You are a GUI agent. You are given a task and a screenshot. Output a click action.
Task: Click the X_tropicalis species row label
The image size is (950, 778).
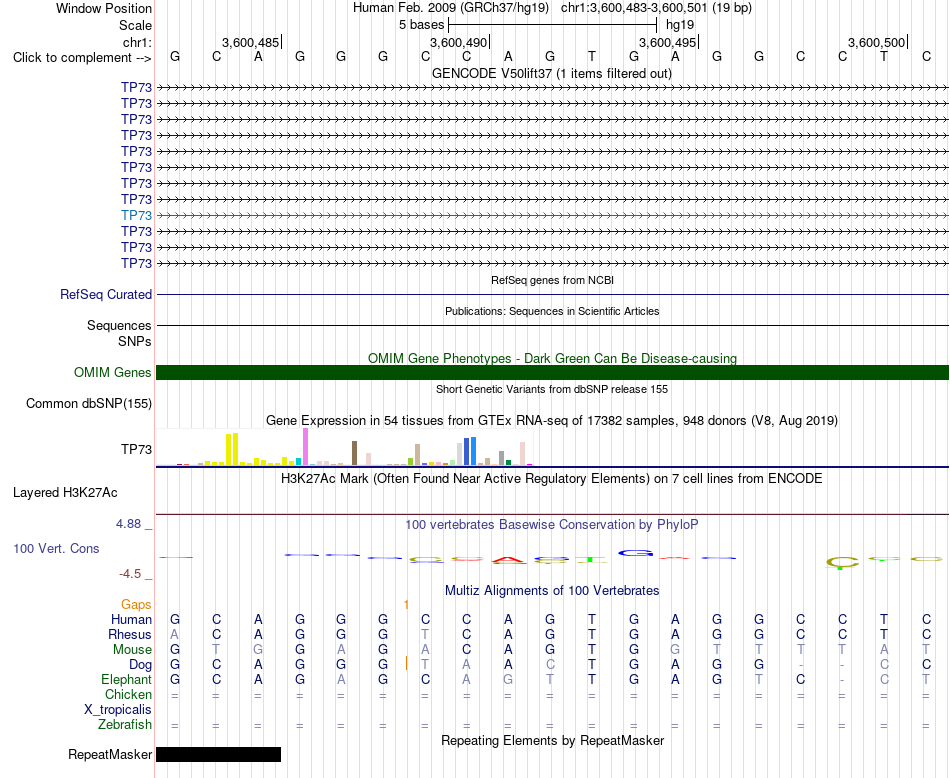coord(118,710)
